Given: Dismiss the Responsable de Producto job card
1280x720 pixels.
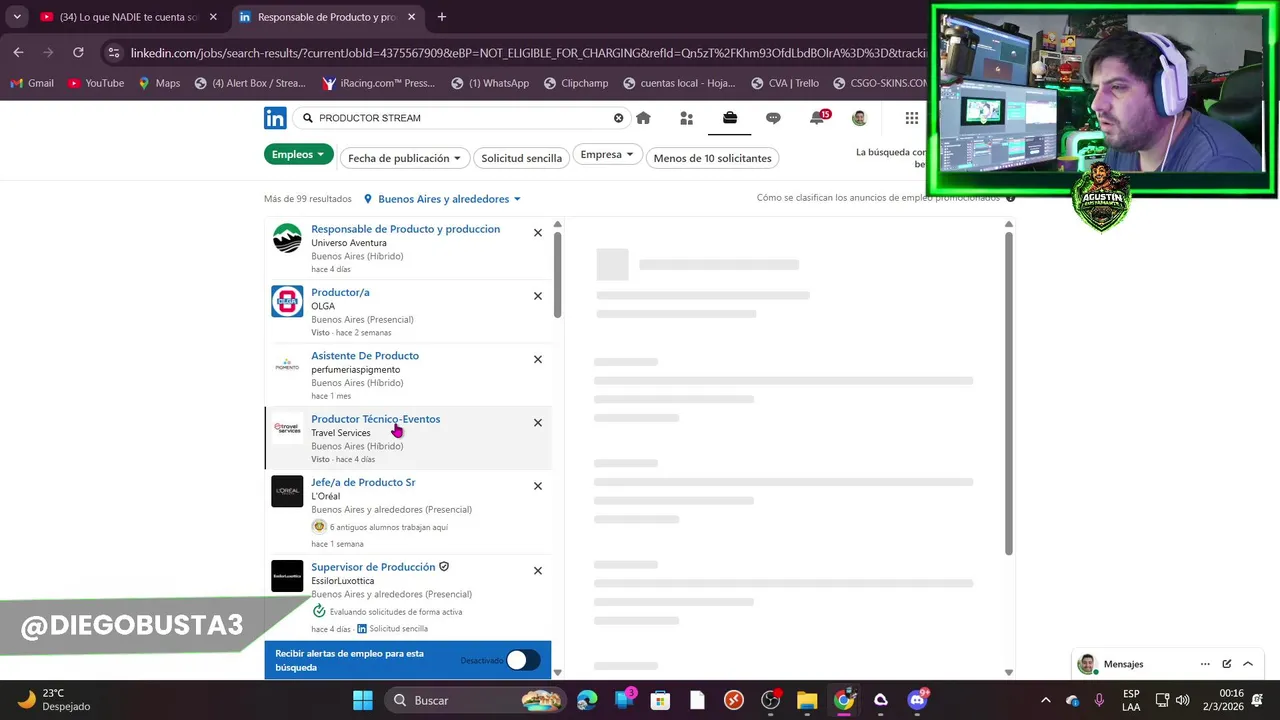Looking at the screenshot, I should 538,233.
